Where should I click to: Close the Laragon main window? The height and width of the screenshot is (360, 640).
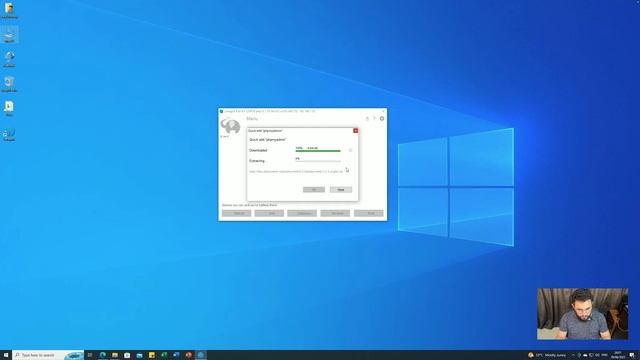pos(383,111)
